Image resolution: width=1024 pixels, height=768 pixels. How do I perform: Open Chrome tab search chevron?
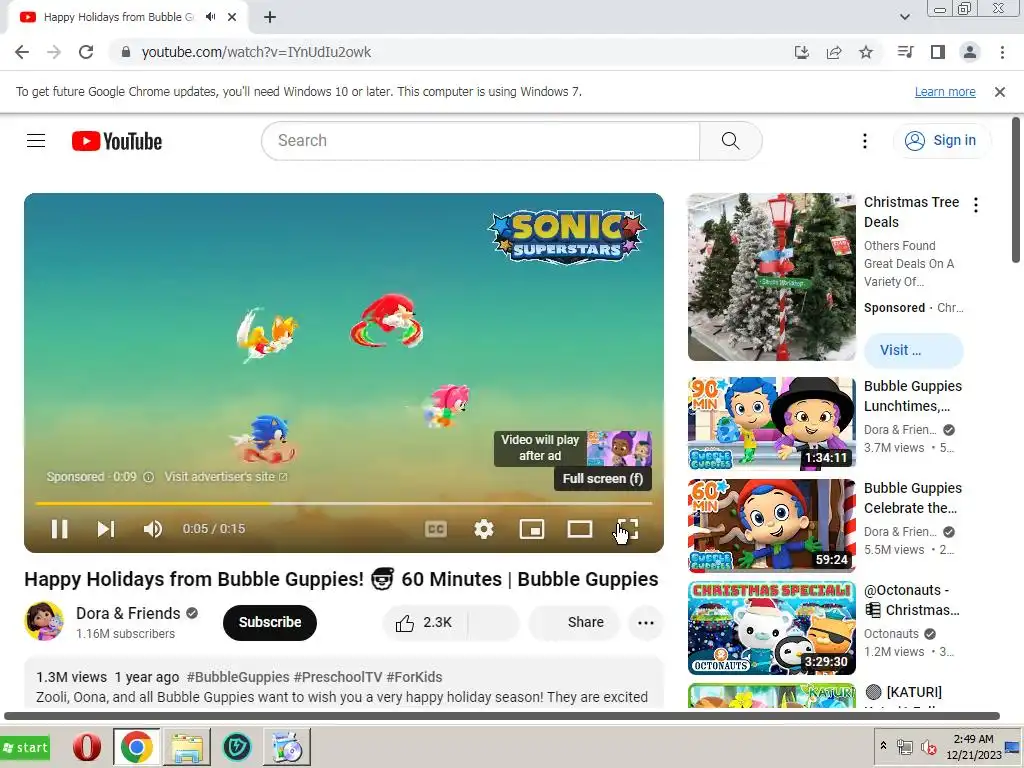coord(904,17)
